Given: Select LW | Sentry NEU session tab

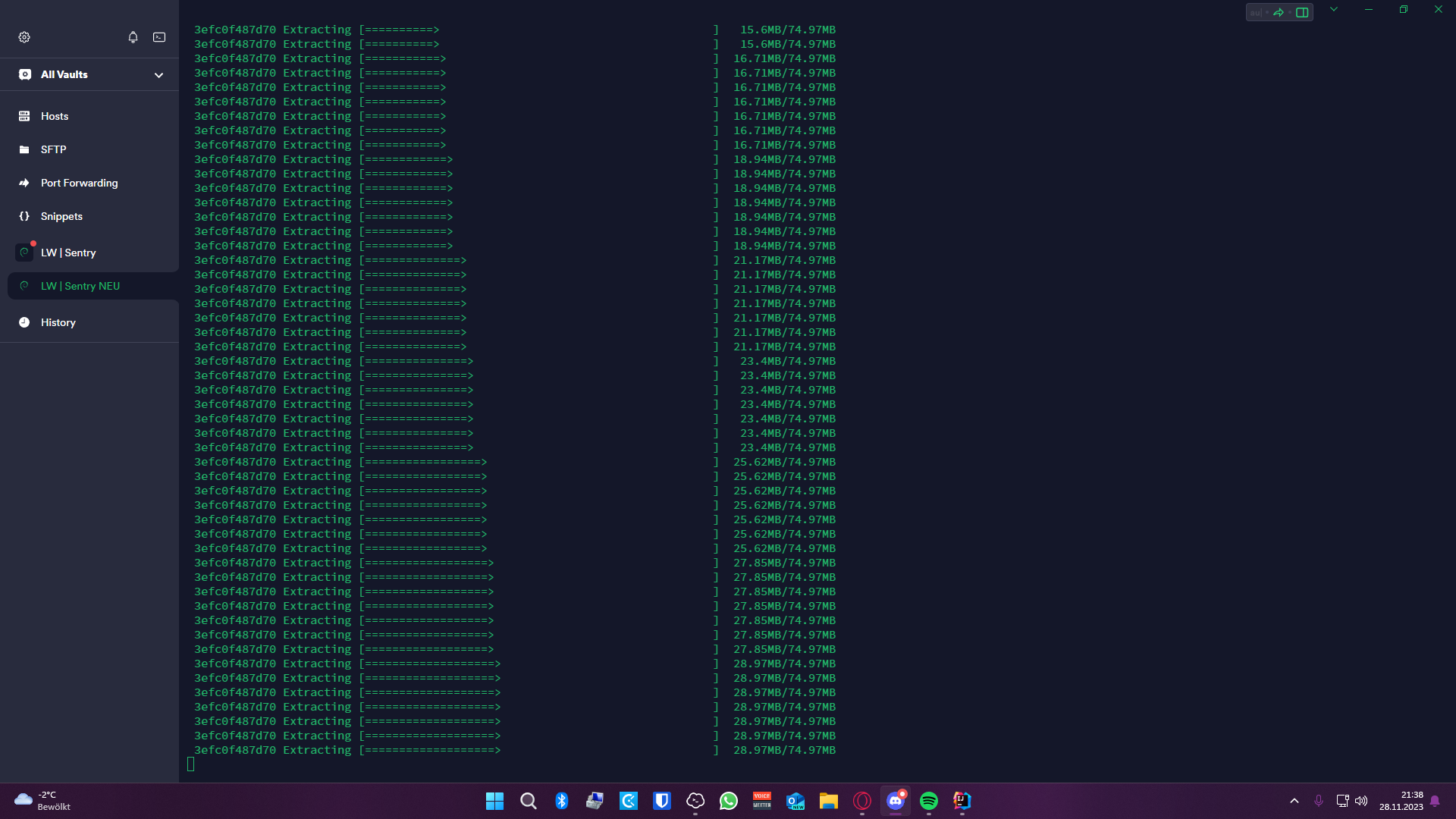Looking at the screenshot, I should click(x=80, y=286).
